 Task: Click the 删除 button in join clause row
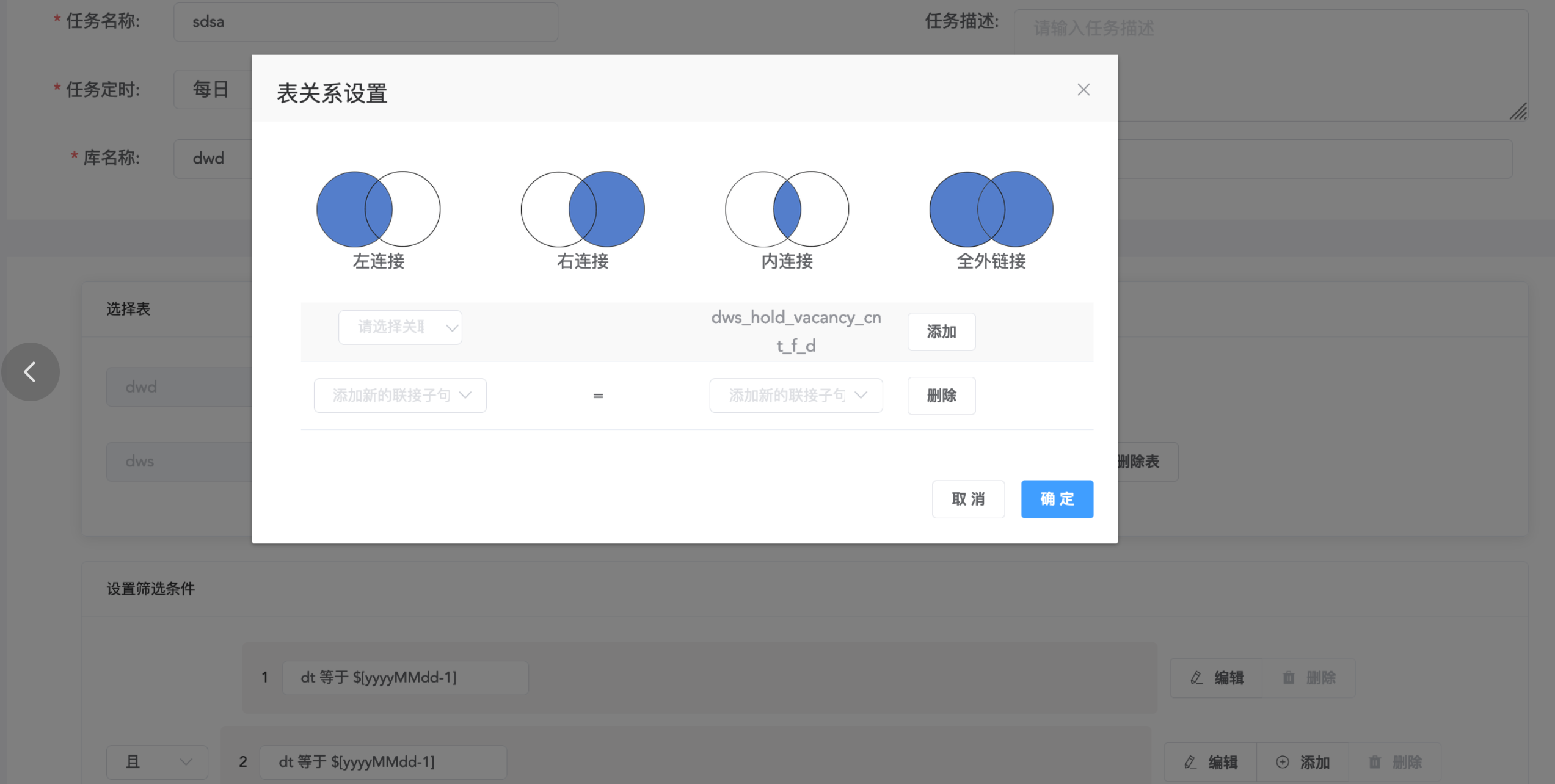coord(941,395)
